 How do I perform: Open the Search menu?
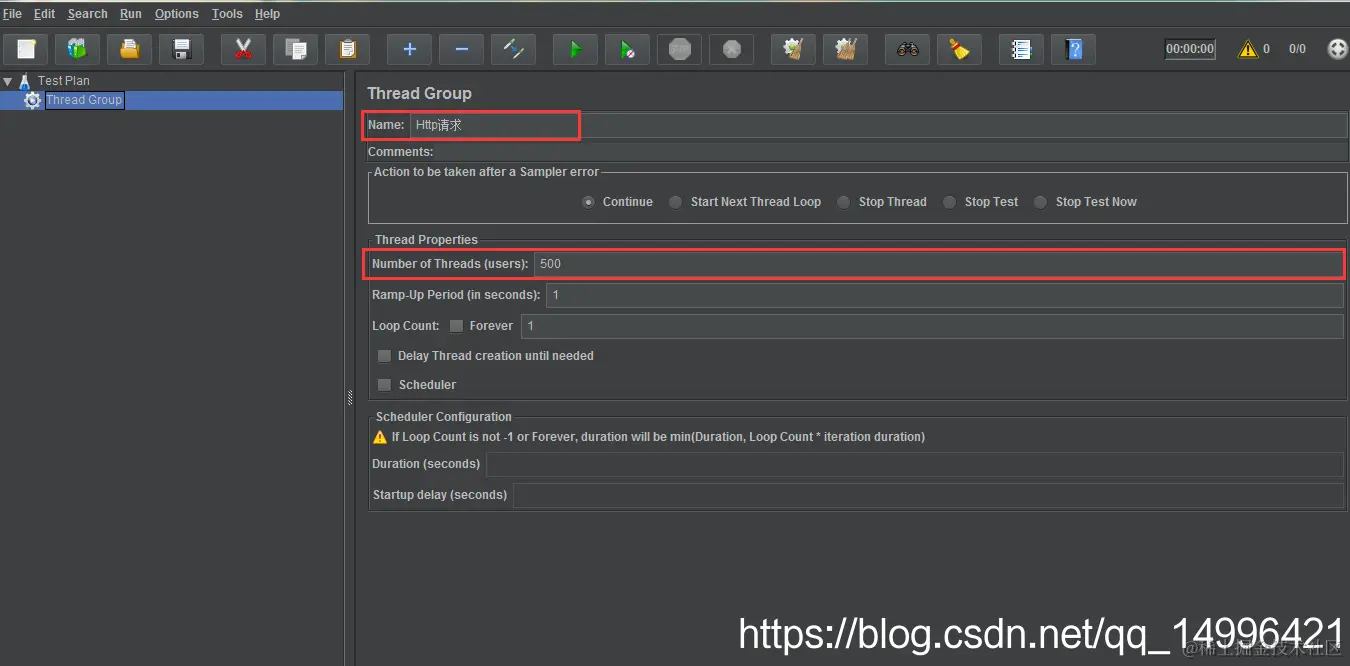(88, 14)
